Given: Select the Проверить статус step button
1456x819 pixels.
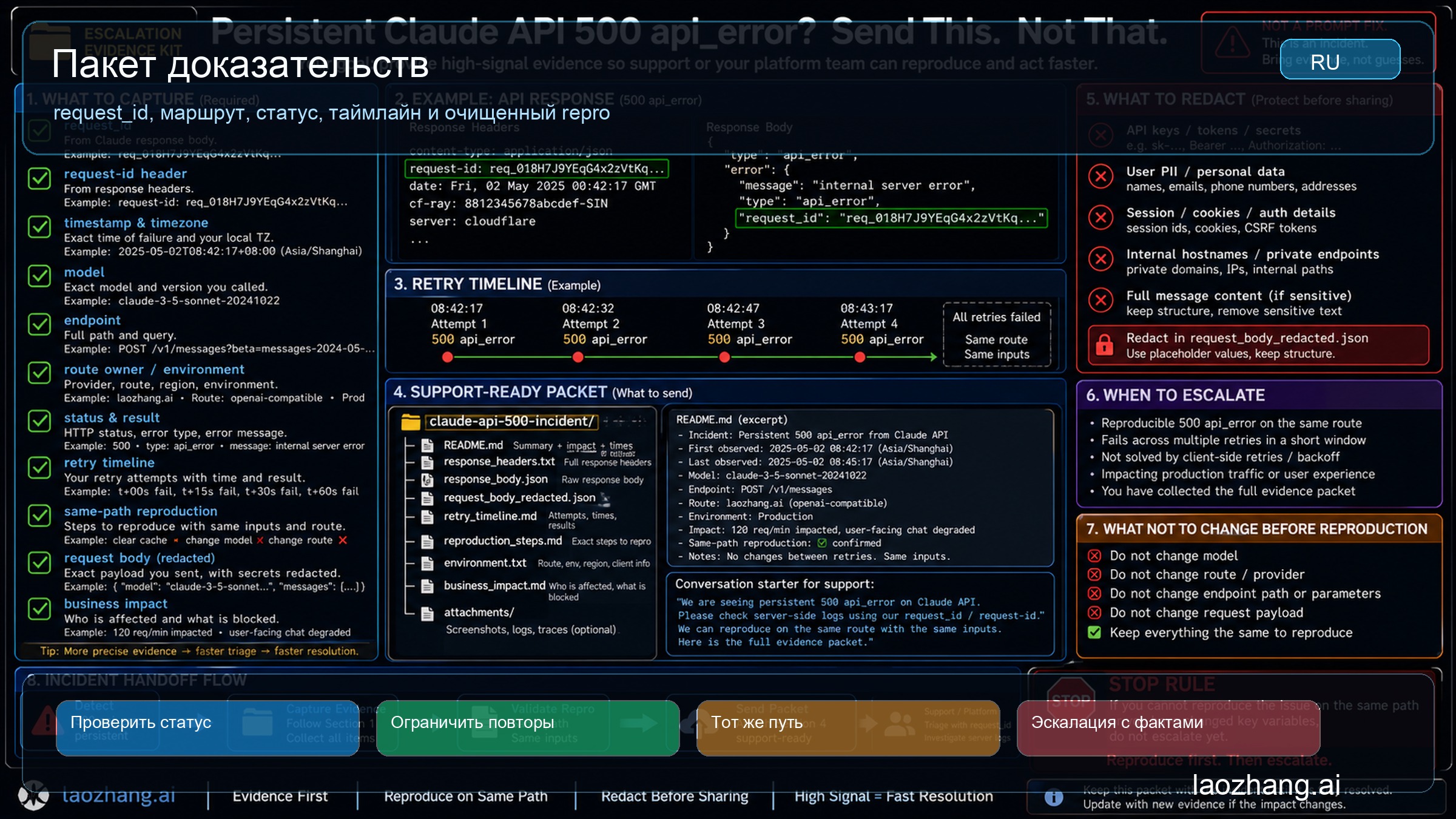Looking at the screenshot, I should (207, 728).
